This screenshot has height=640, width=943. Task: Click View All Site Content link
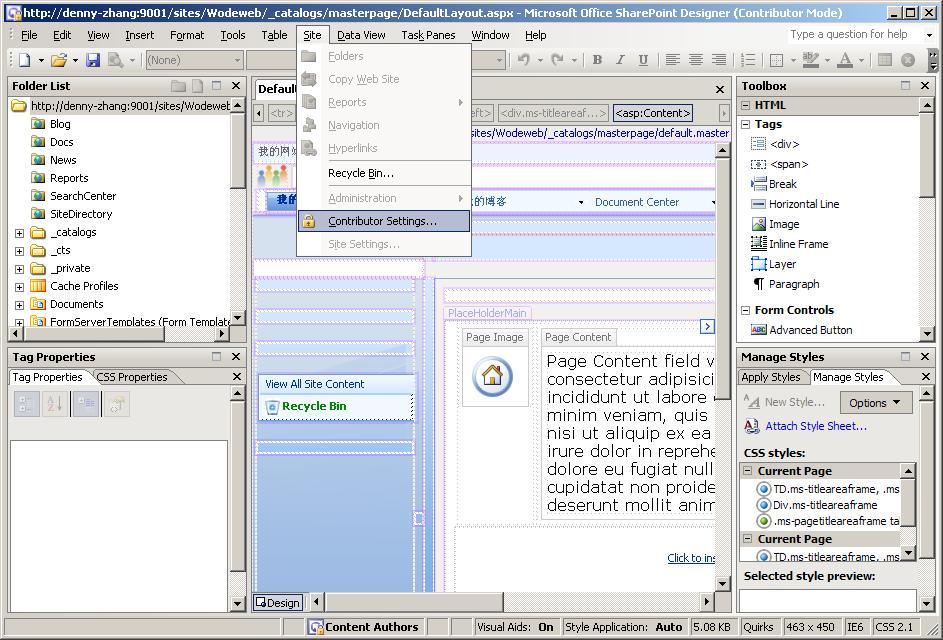pos(315,384)
